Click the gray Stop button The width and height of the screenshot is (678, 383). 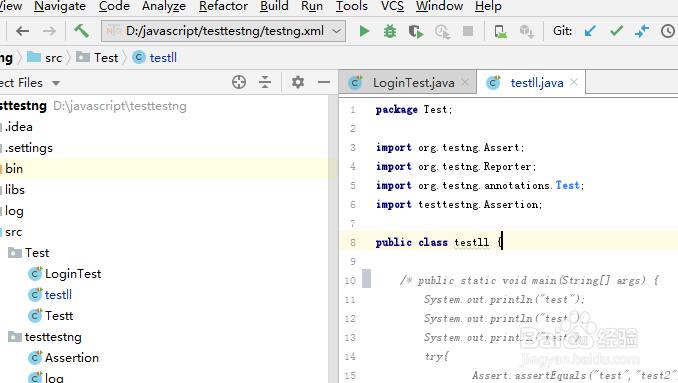pos(468,31)
